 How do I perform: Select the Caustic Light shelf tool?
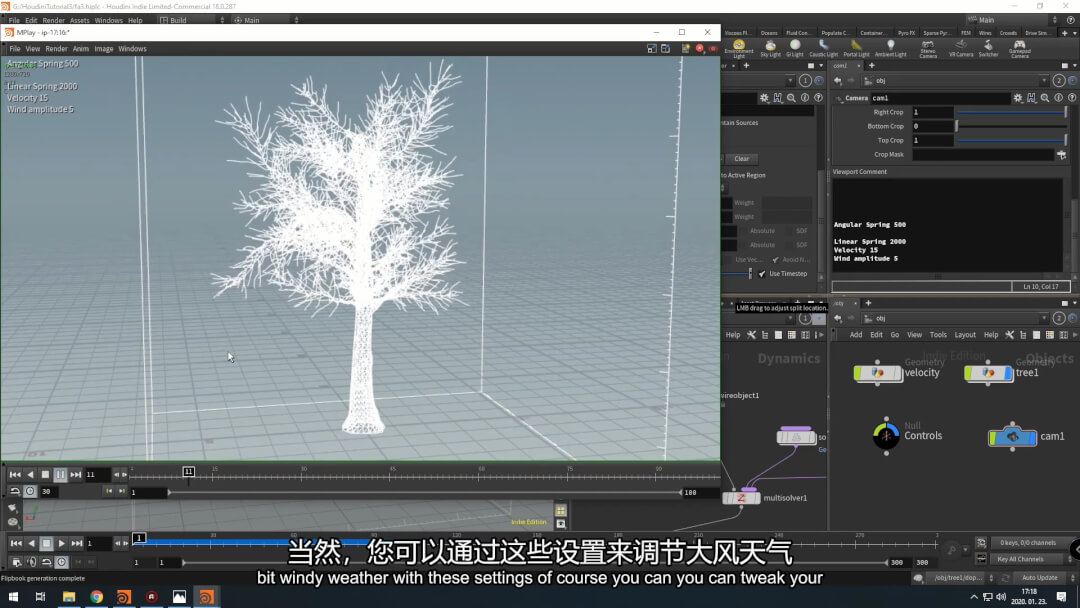(x=823, y=48)
